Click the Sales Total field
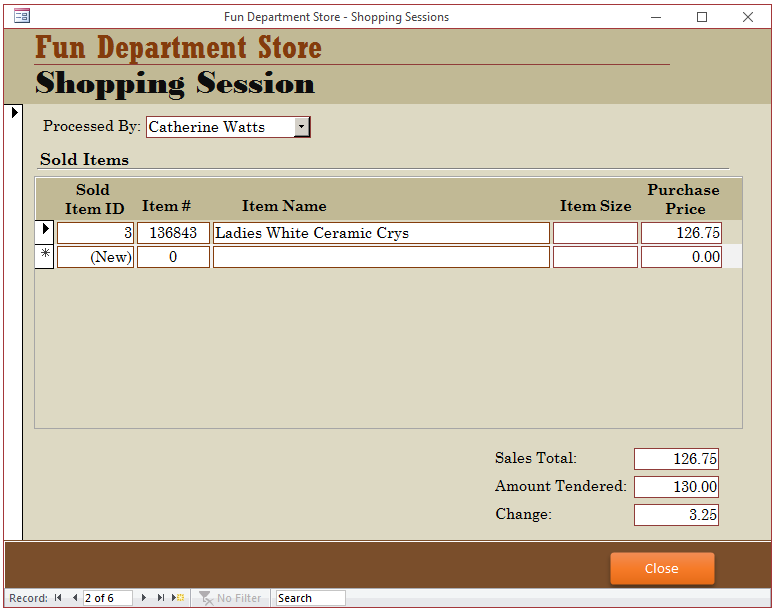 pyautogui.click(x=676, y=459)
